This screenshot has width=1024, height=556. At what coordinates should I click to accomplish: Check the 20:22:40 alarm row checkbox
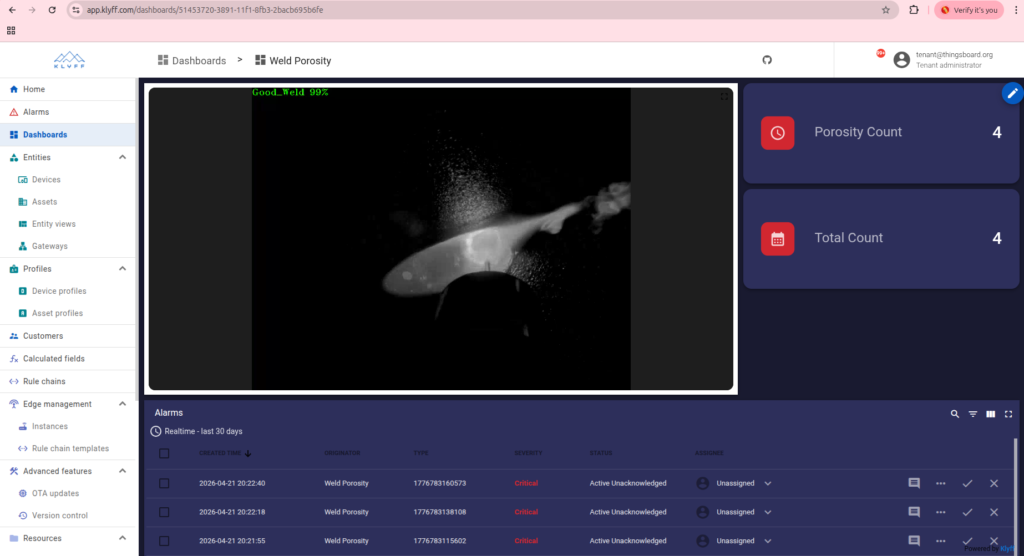164,483
